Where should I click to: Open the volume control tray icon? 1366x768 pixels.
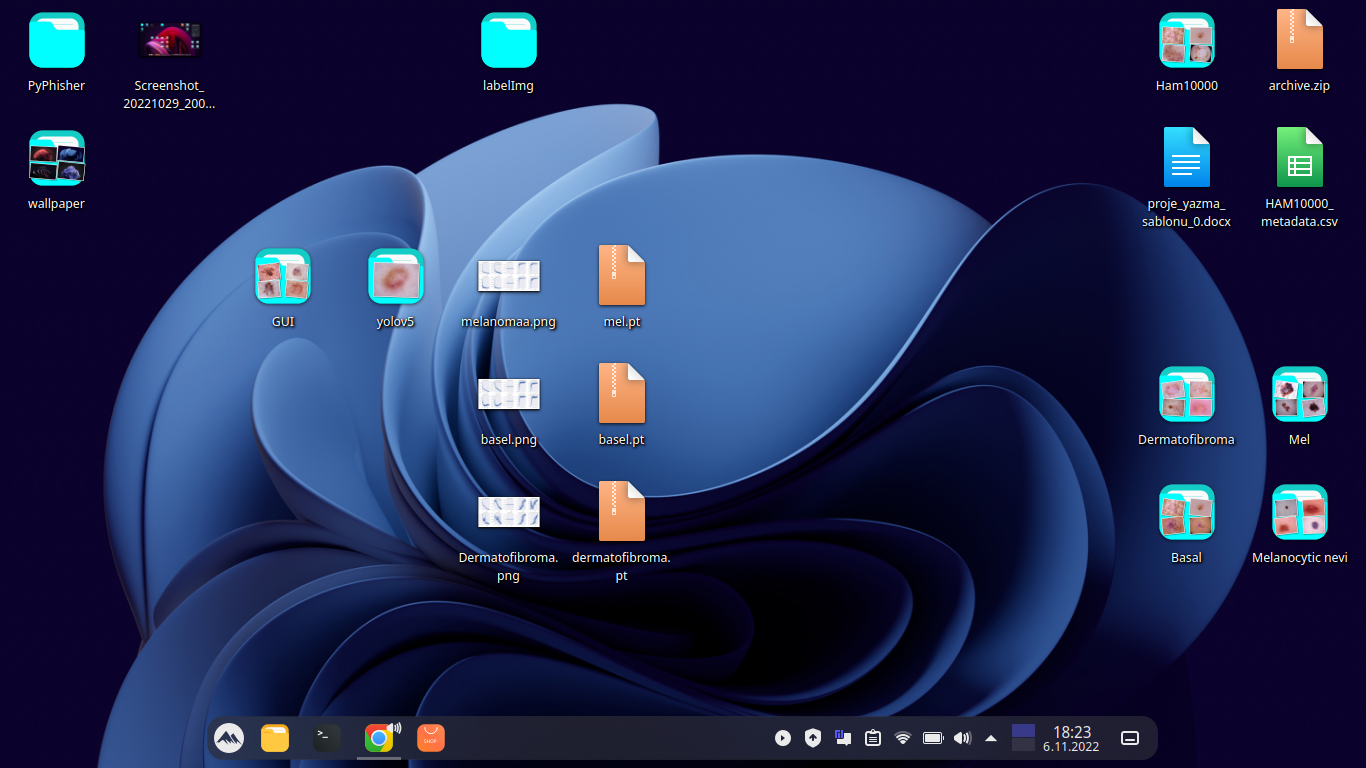point(963,738)
